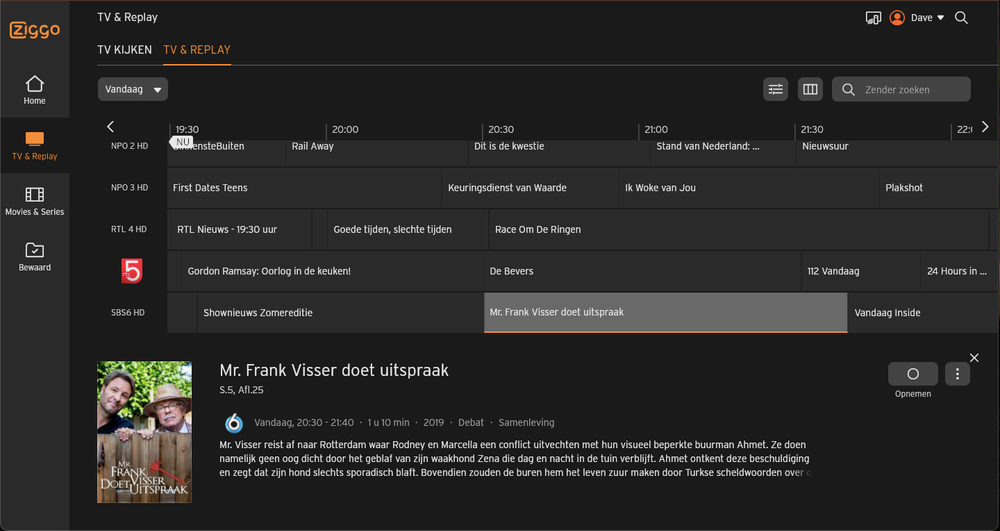Go to Home in the sidebar

coord(34,90)
